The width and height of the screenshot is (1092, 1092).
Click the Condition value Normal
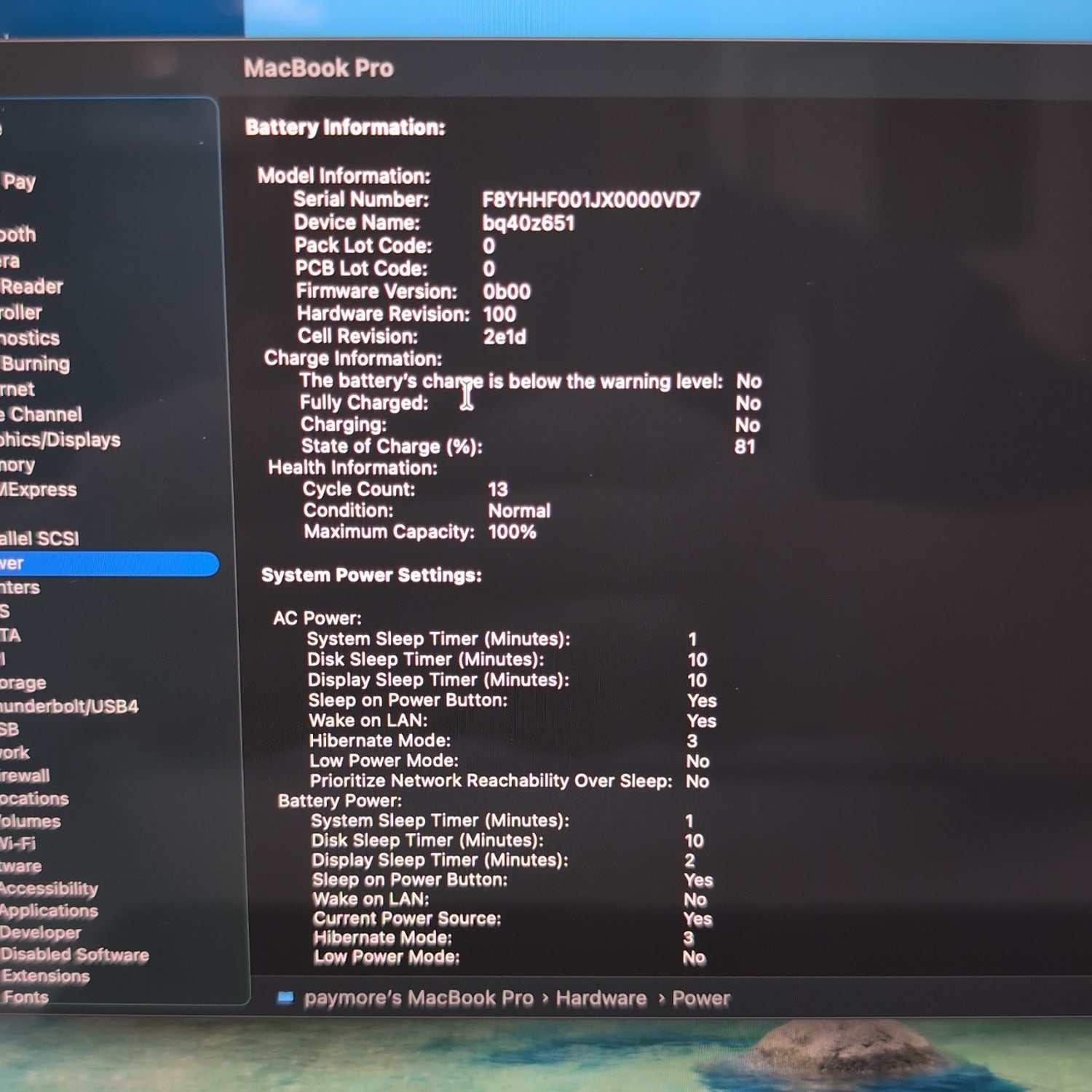pos(519,511)
